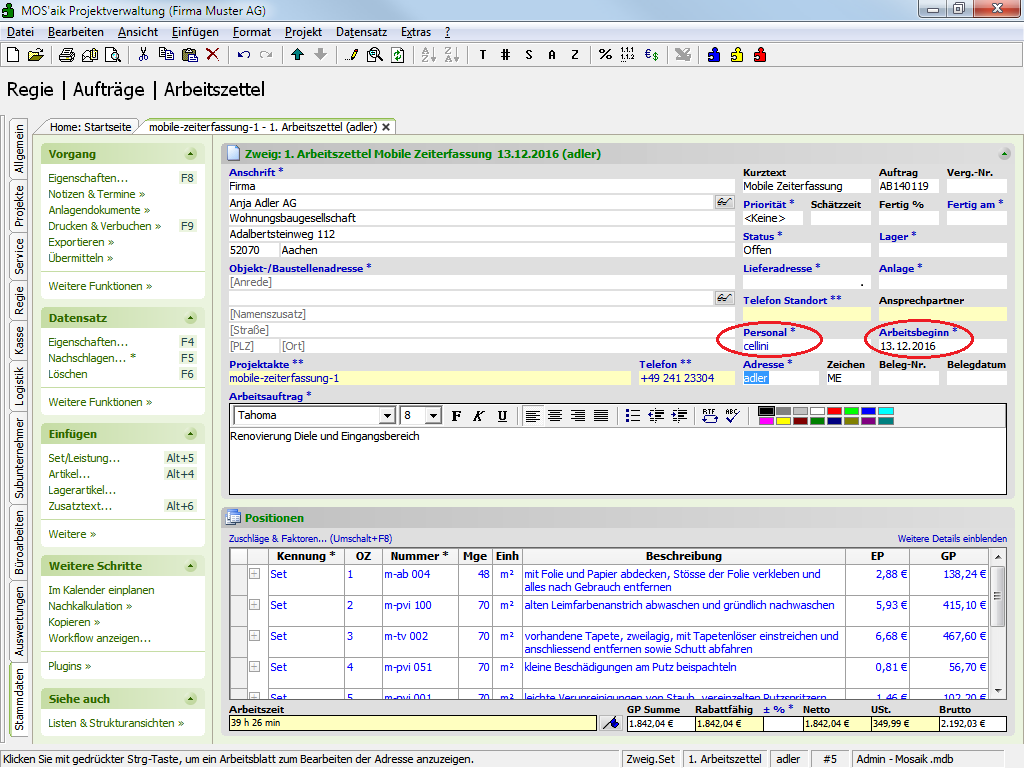Click Weitere Details einblenden link
Image resolution: width=1024 pixels, height=768 pixels.
(952, 539)
